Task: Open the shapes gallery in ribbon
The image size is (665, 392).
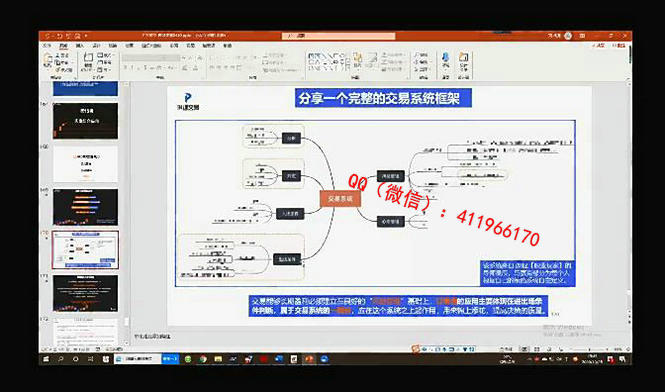Action: 326,62
